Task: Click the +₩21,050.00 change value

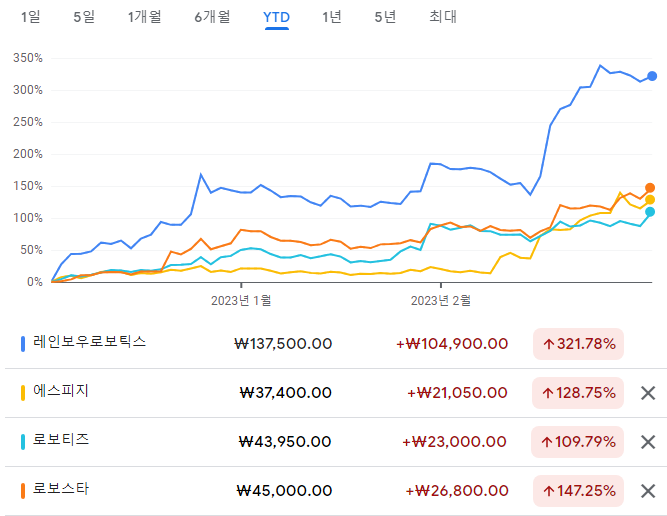Action: coord(457,393)
